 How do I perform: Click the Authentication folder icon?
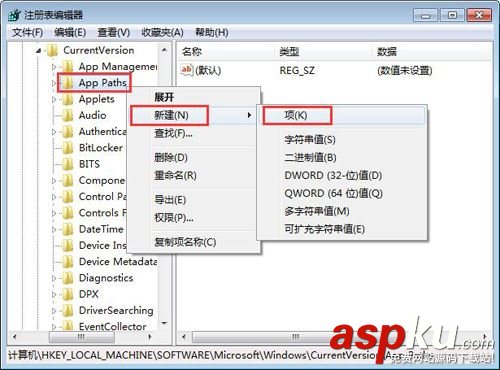[x=68, y=132]
